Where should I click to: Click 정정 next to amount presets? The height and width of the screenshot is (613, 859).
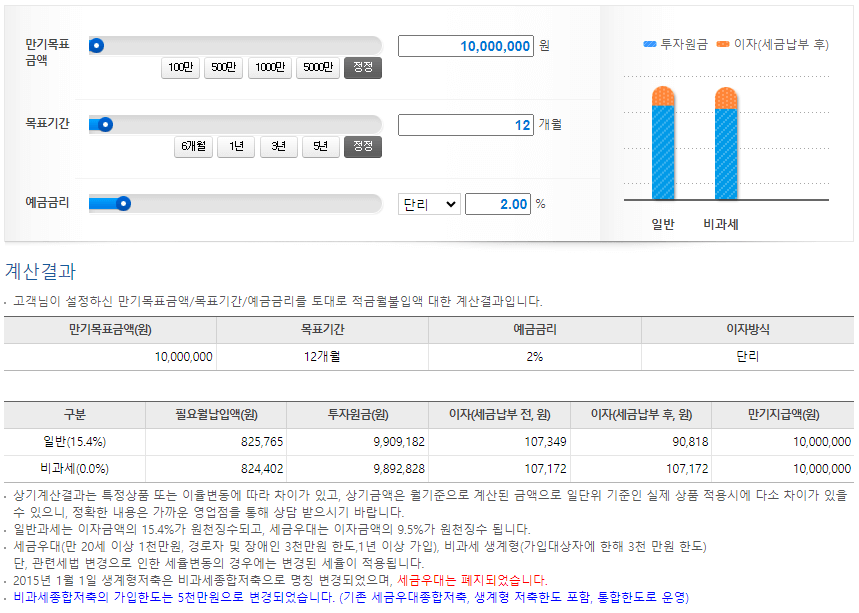362,68
